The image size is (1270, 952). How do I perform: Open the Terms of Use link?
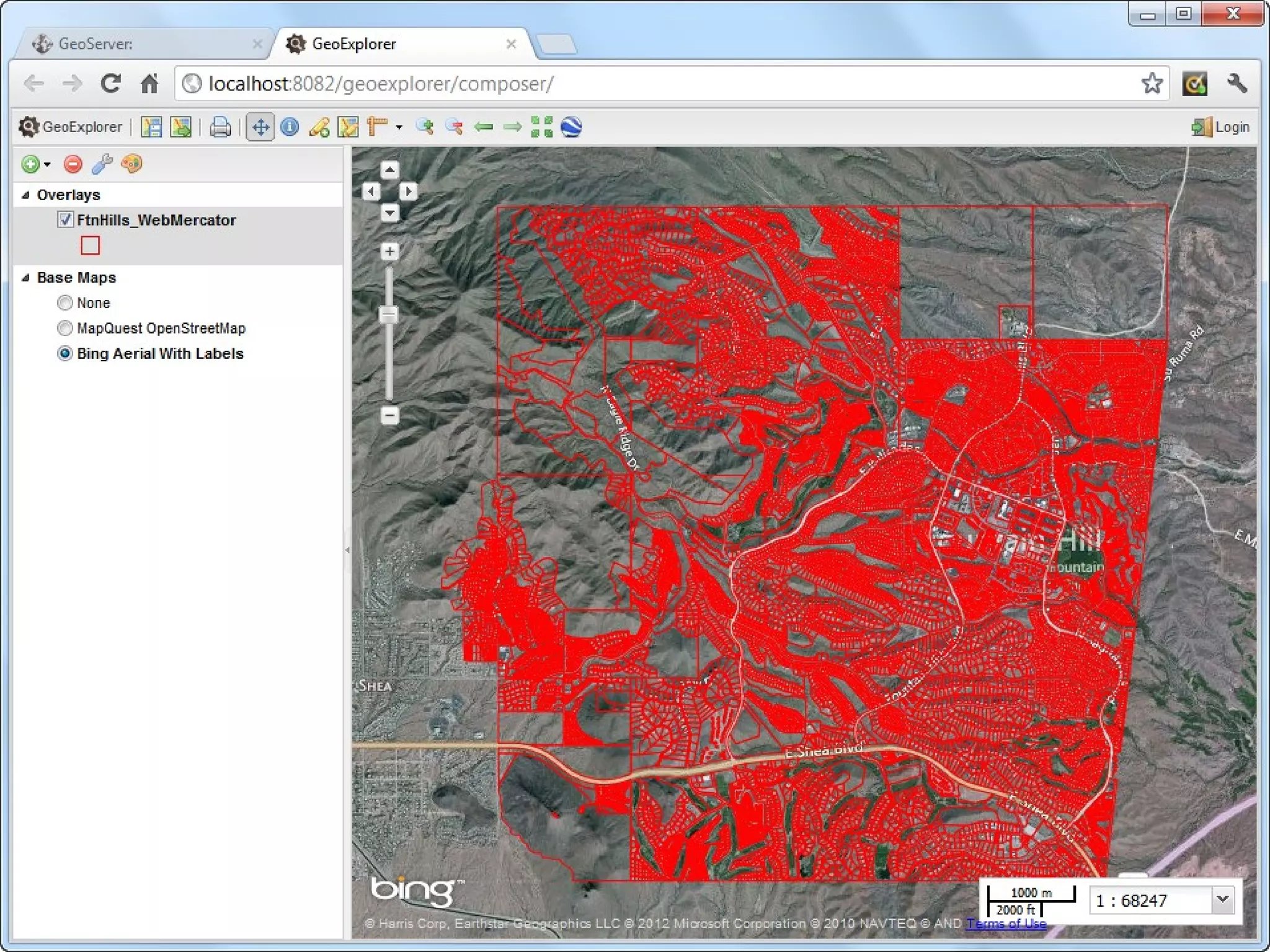point(1006,923)
